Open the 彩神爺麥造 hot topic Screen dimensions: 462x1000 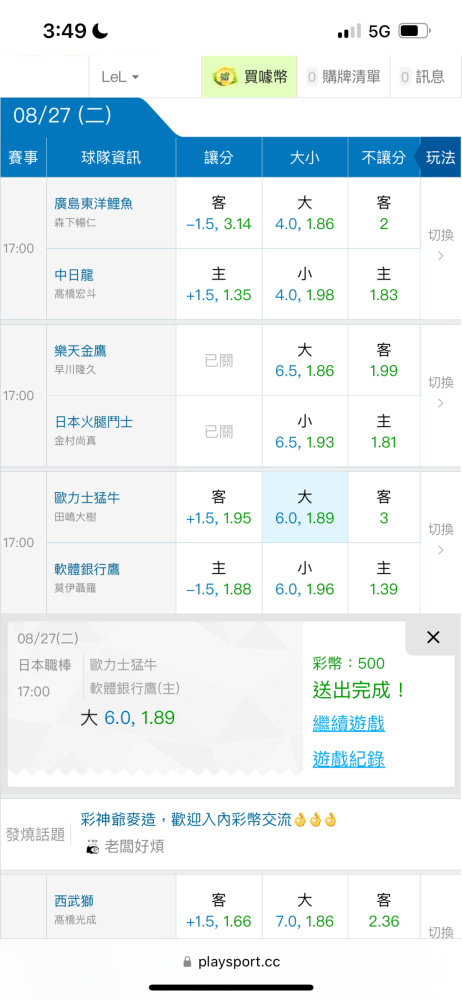(x=208, y=820)
